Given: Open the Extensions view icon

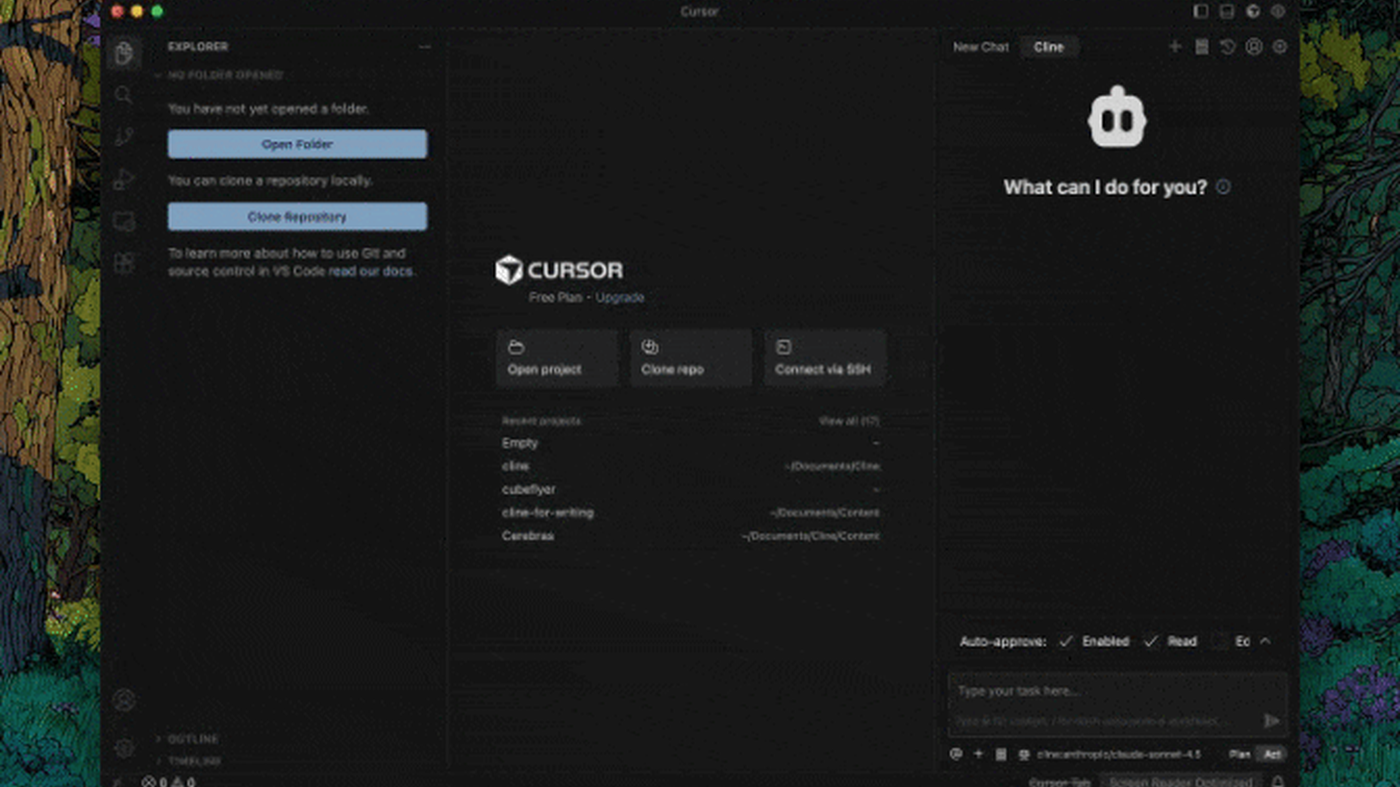Looking at the screenshot, I should [x=124, y=264].
